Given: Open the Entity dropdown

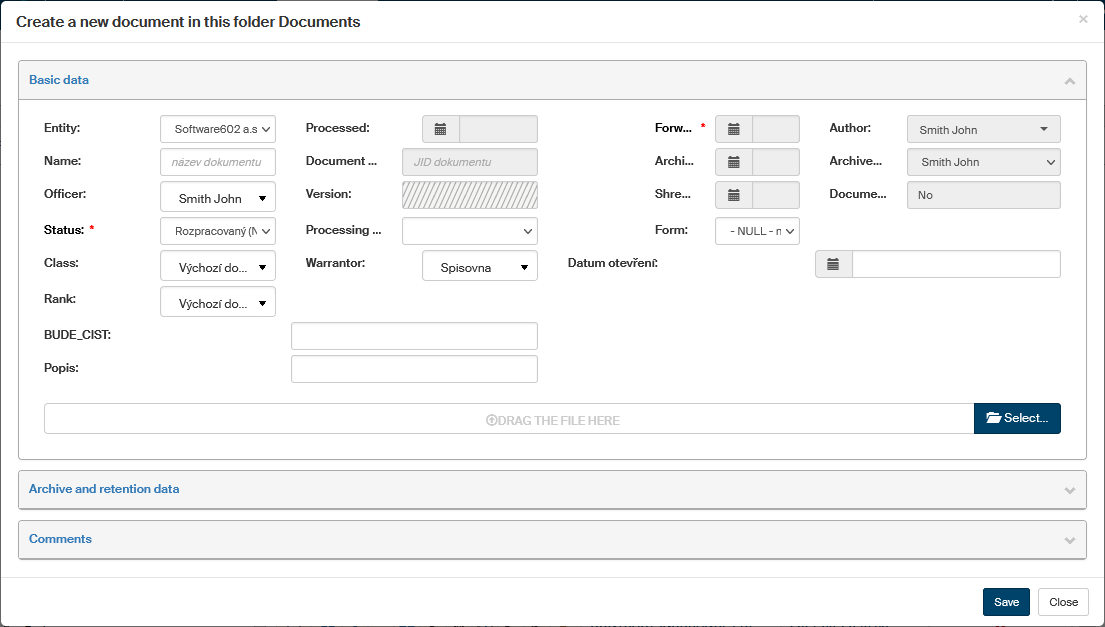Looking at the screenshot, I should (217, 129).
